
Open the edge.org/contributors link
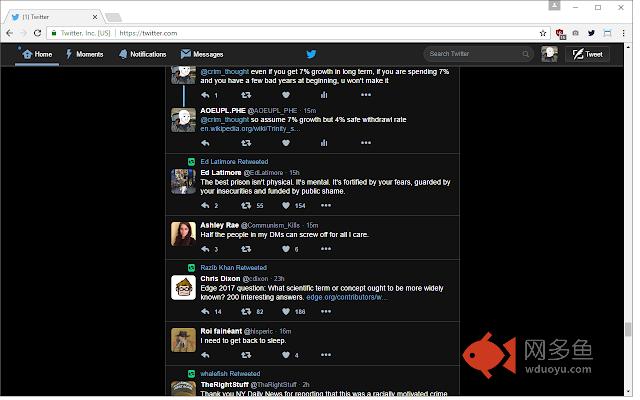click(347, 297)
